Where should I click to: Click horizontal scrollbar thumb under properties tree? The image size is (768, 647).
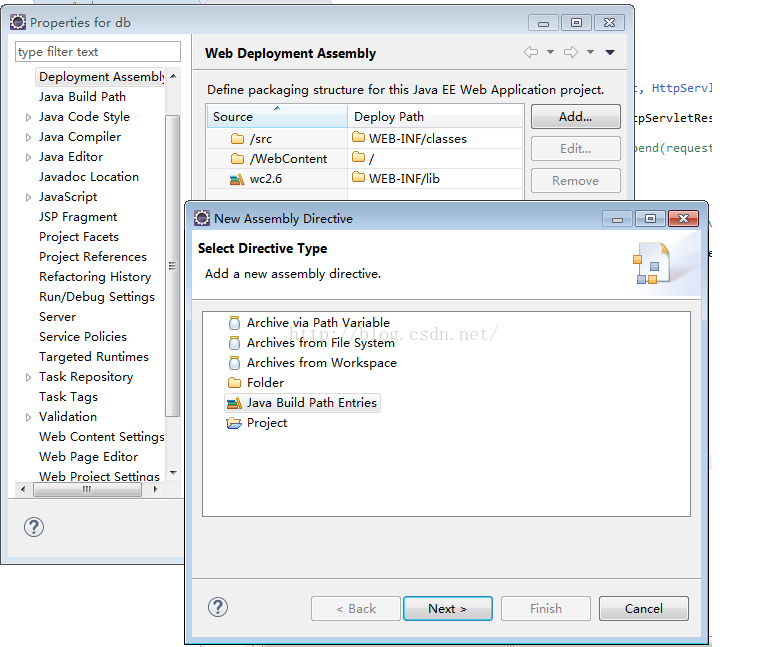pyautogui.click(x=87, y=489)
